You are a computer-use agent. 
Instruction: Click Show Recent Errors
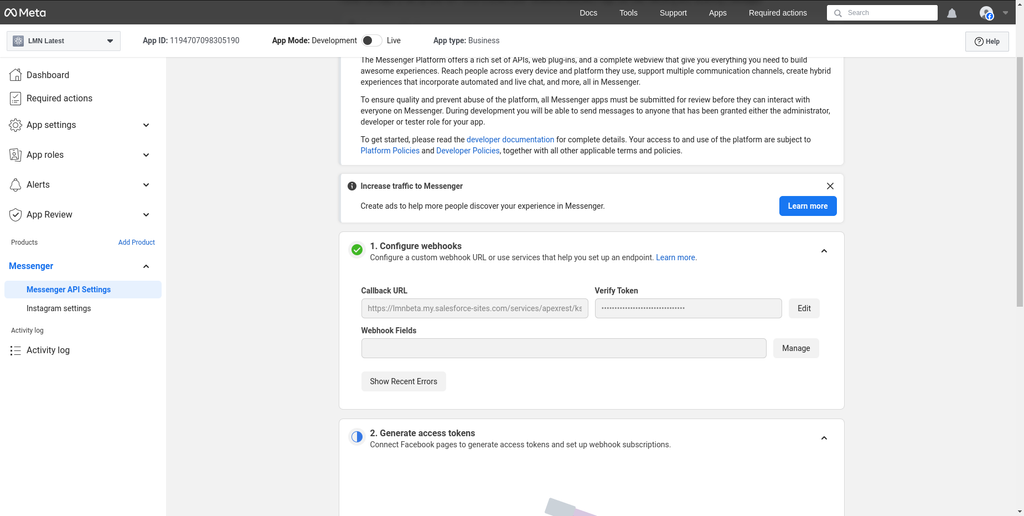(x=404, y=381)
